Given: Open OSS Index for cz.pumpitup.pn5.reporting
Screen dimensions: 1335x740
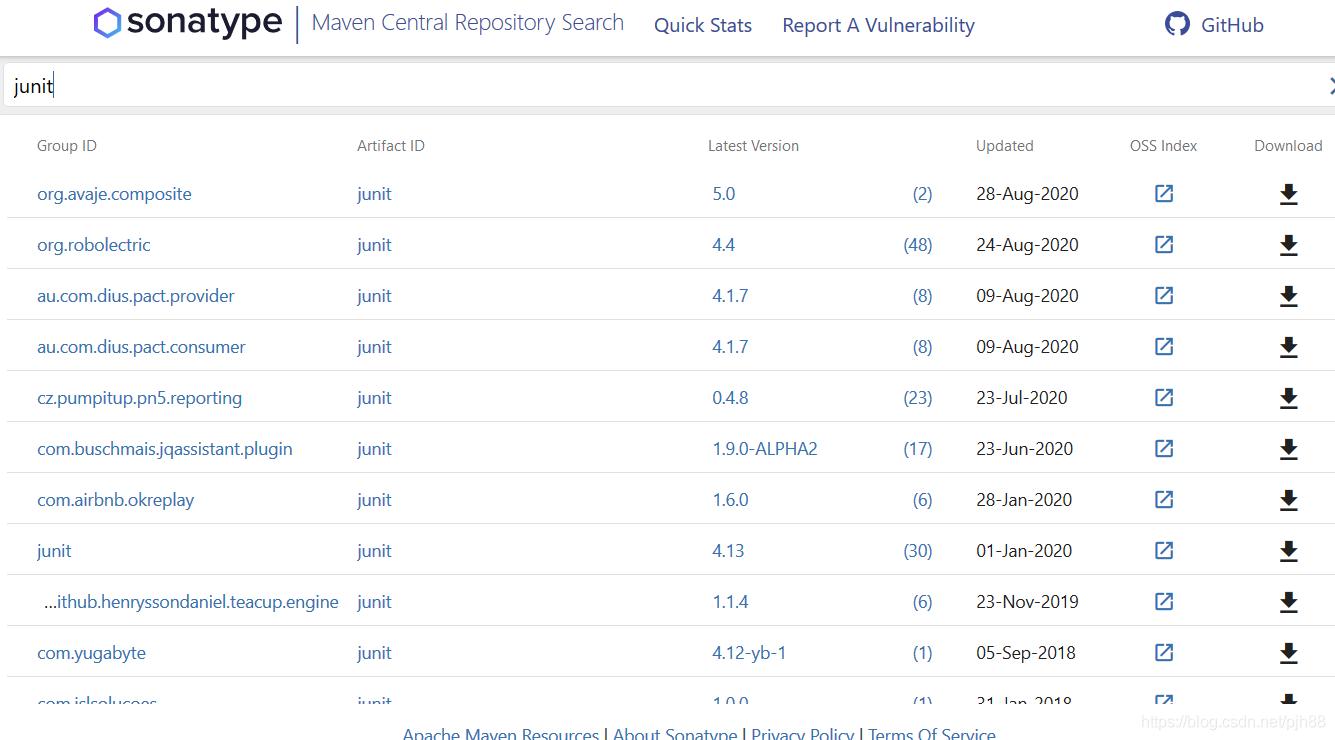Looking at the screenshot, I should 1164,398.
